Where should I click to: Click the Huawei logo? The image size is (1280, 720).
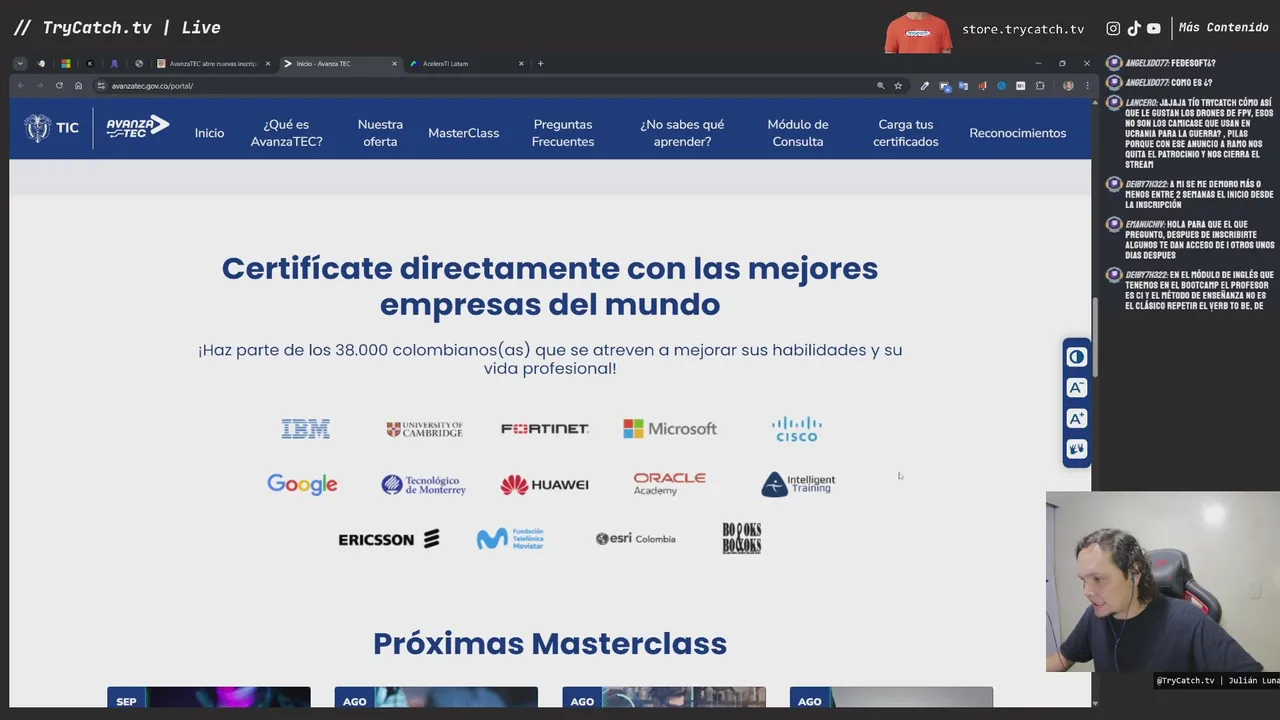coord(544,485)
